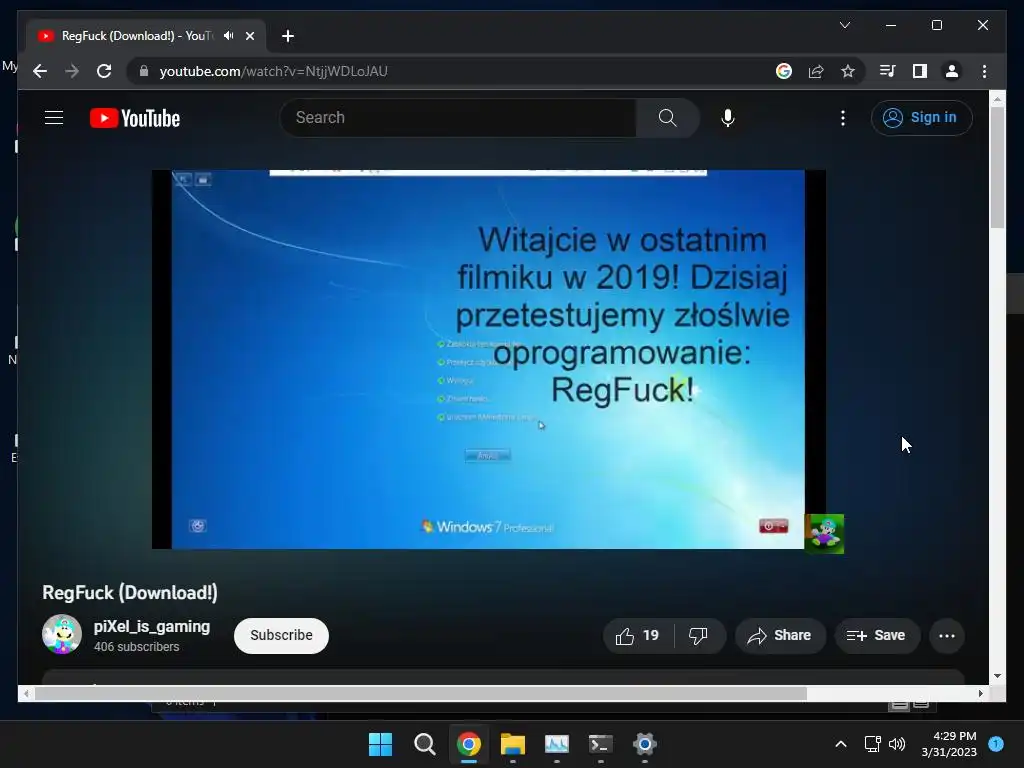Open File Explorer from the taskbar
This screenshot has height=768, width=1024.
coord(513,744)
